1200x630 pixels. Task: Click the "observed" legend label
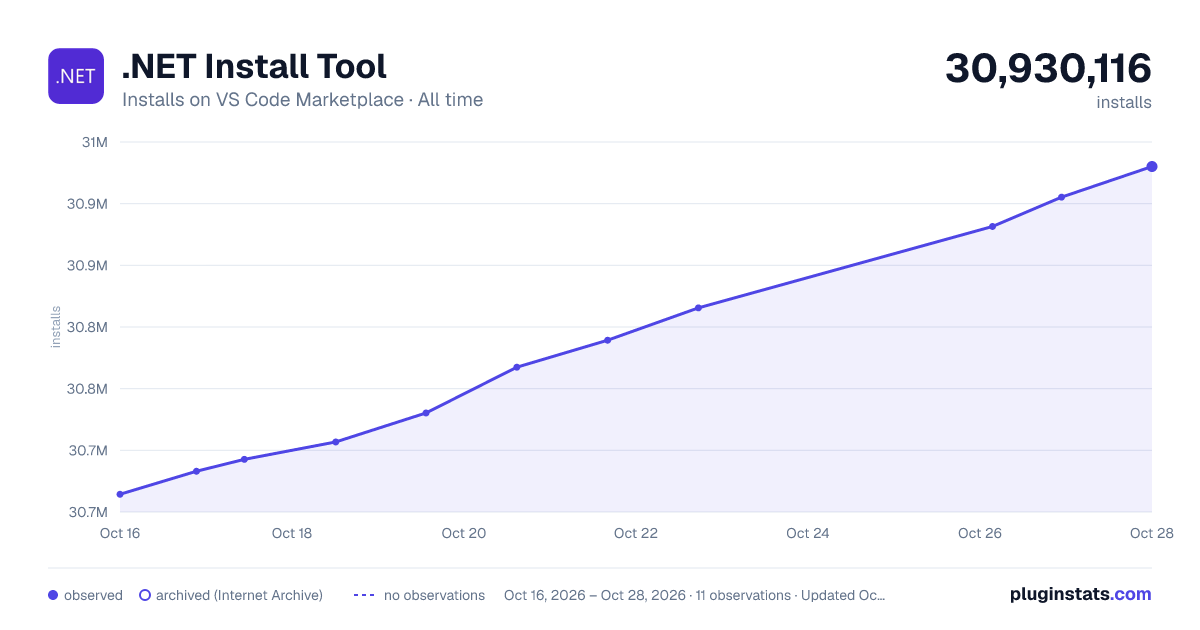click(93, 595)
